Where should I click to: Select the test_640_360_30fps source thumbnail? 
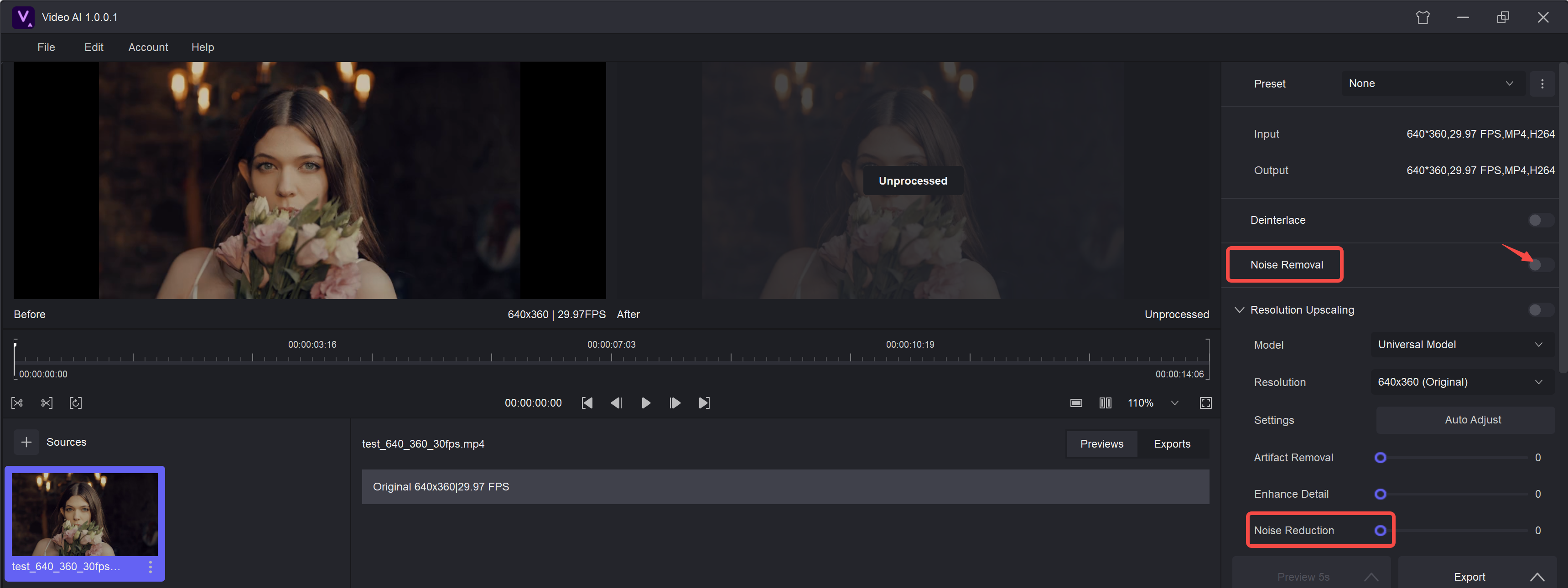[x=85, y=515]
